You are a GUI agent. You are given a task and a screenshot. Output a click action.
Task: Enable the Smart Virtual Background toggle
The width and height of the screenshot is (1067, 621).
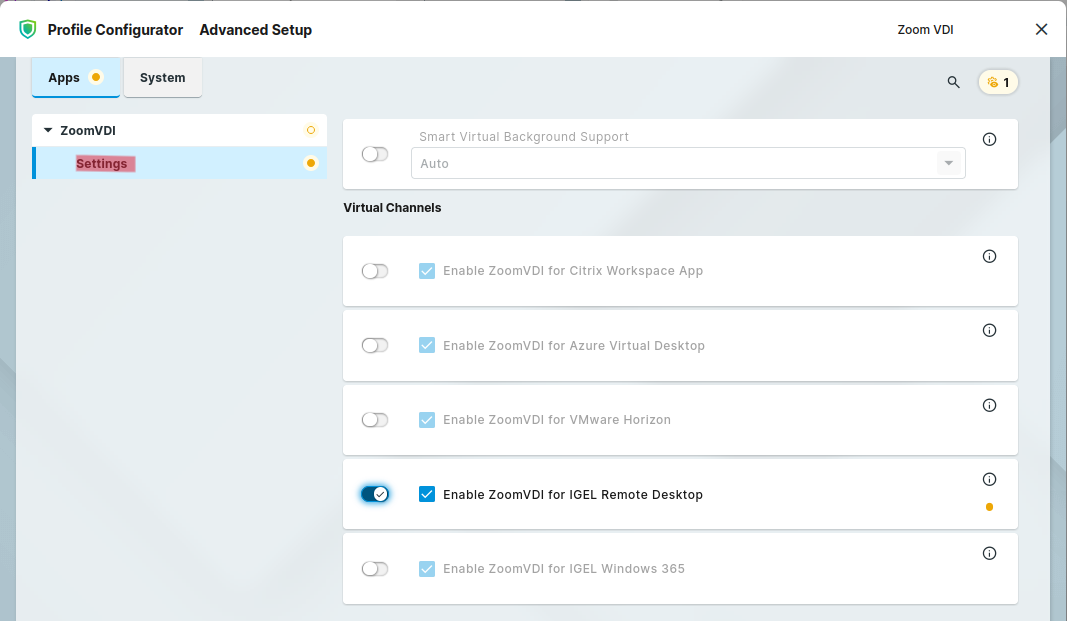[375, 154]
